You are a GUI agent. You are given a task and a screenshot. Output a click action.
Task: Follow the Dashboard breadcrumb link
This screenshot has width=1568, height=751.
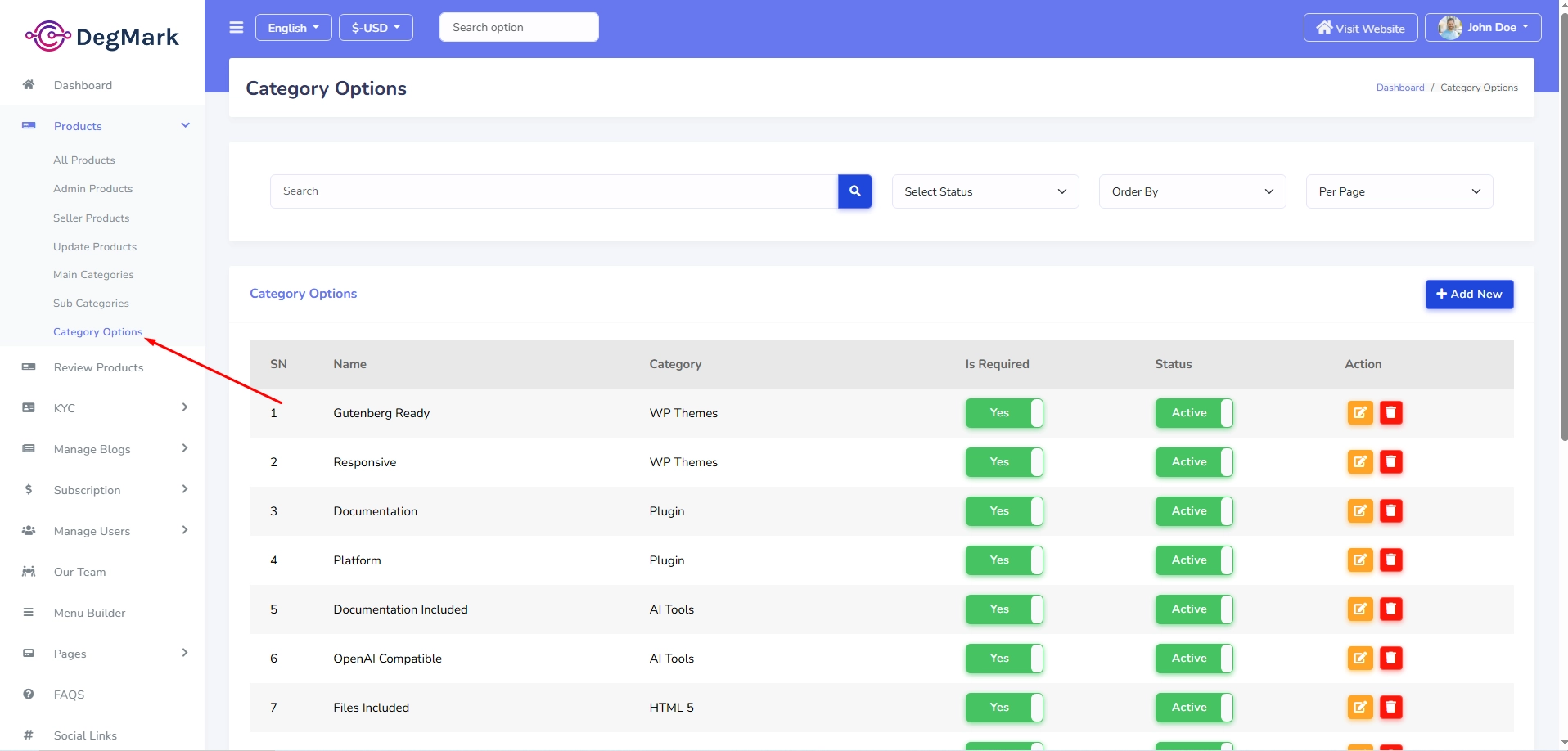pos(1400,88)
